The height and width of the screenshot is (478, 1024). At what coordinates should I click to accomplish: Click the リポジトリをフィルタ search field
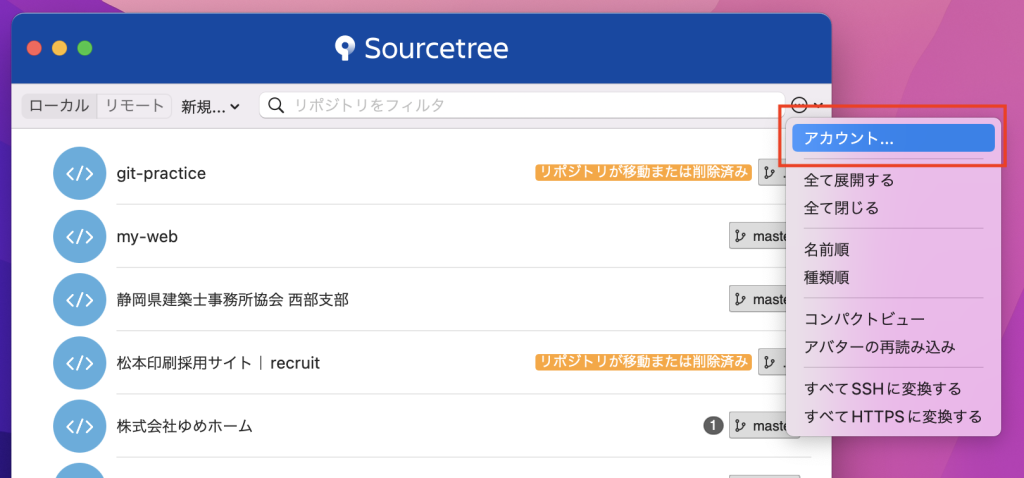pyautogui.click(x=522, y=105)
